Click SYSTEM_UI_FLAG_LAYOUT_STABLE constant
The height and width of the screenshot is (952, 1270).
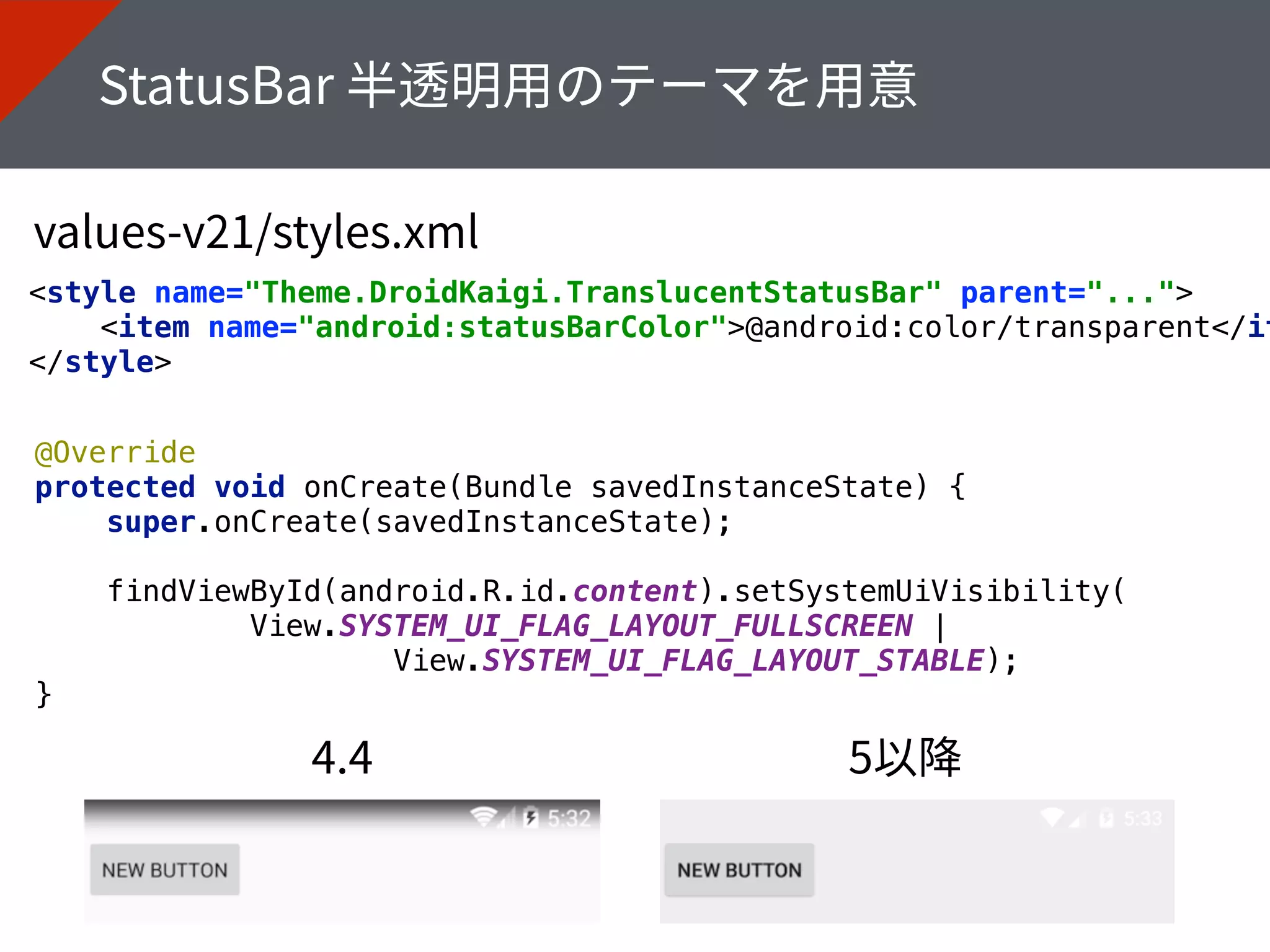pos(734,661)
